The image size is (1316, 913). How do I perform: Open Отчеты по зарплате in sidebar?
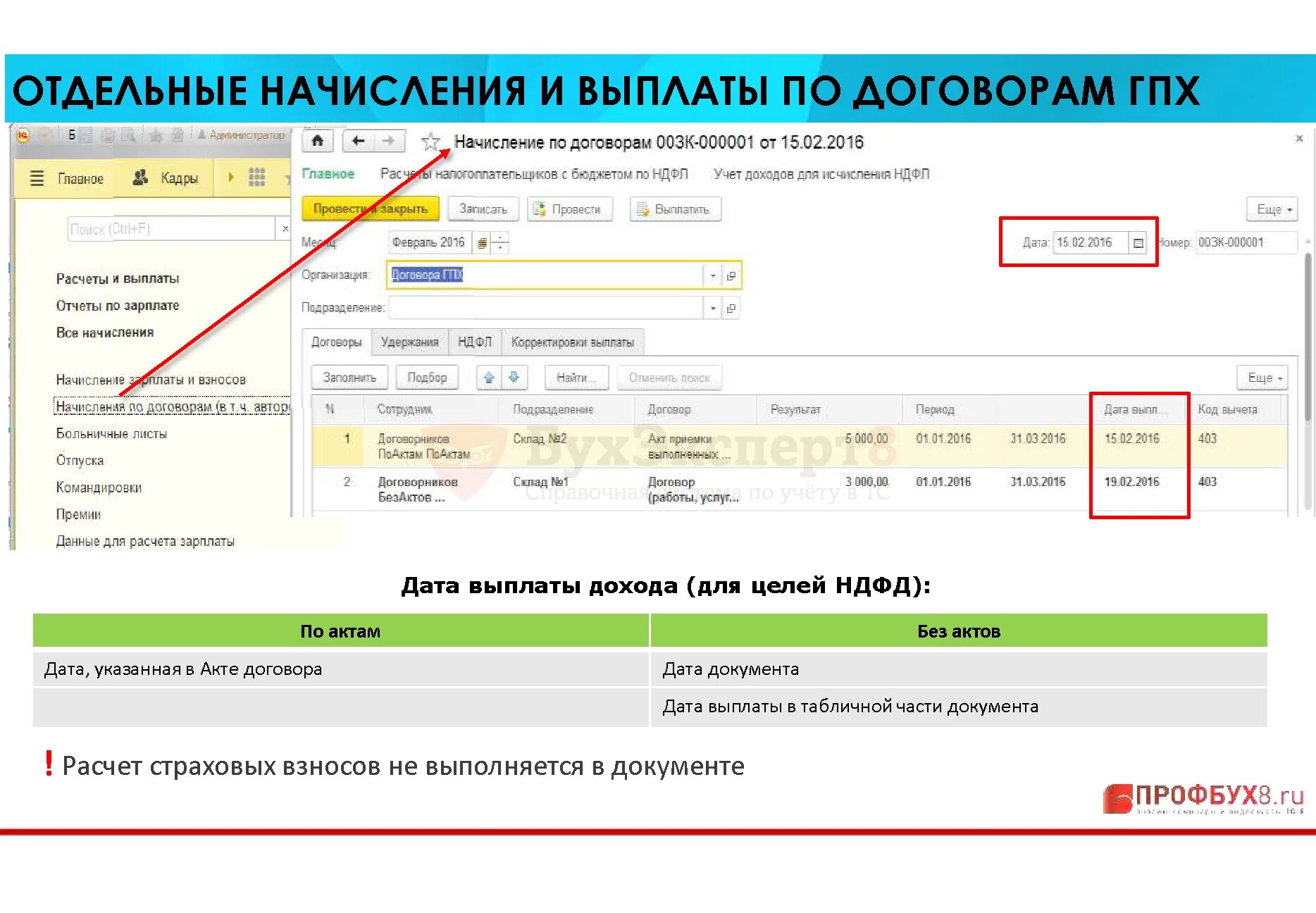point(118,306)
